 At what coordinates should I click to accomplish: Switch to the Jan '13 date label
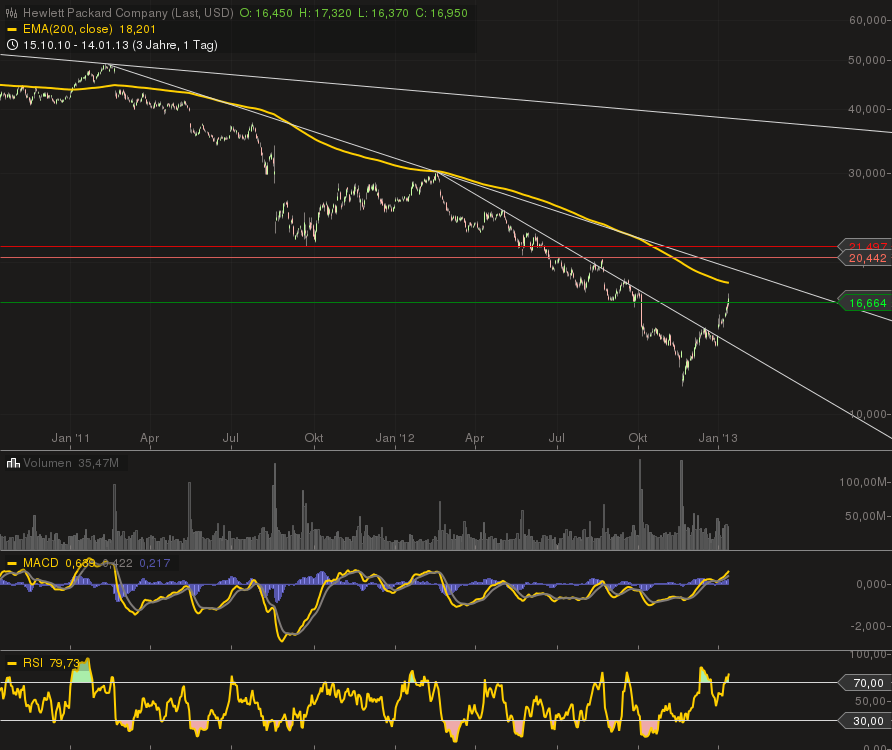click(x=719, y=437)
